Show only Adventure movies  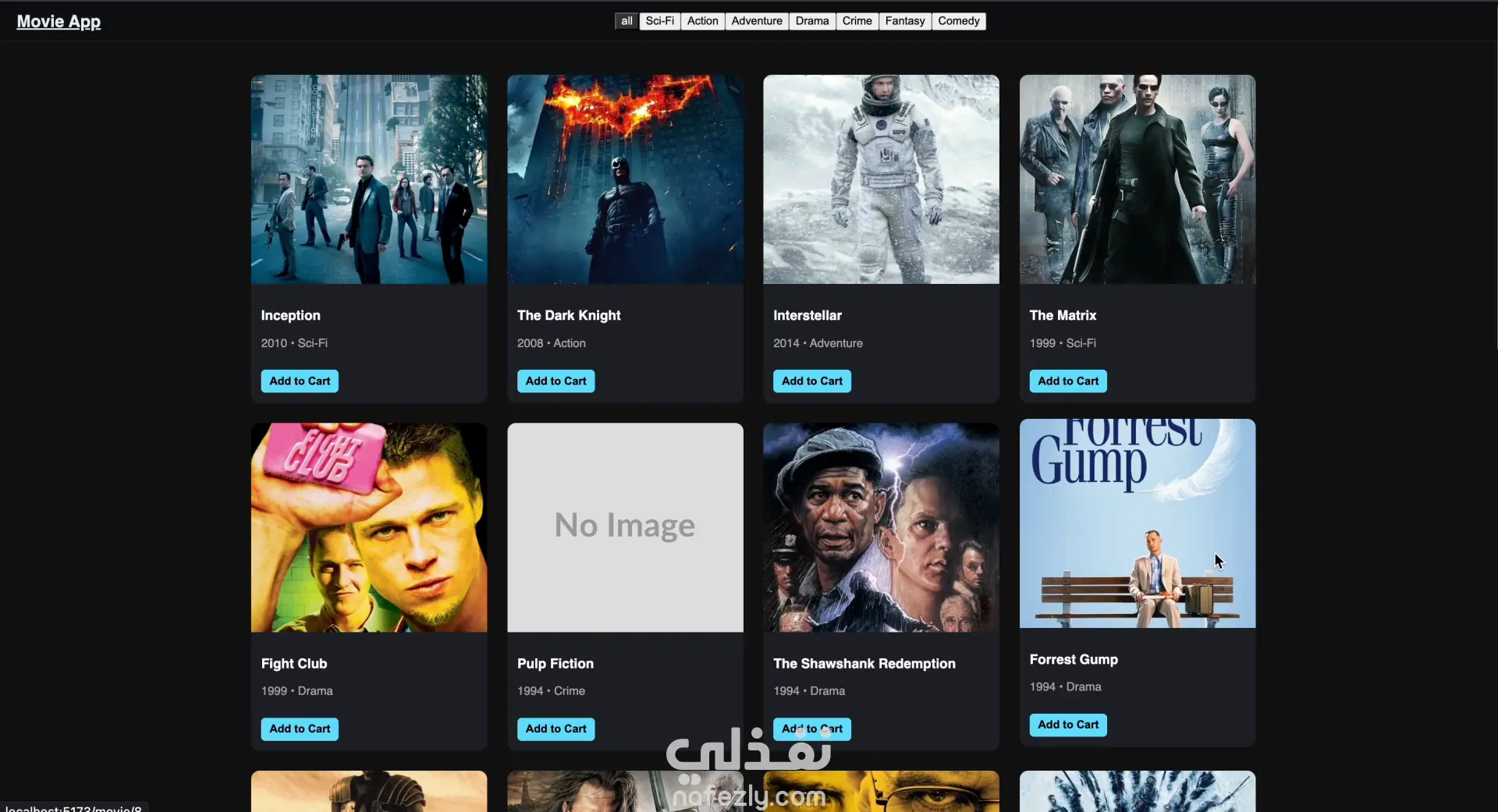(x=757, y=21)
